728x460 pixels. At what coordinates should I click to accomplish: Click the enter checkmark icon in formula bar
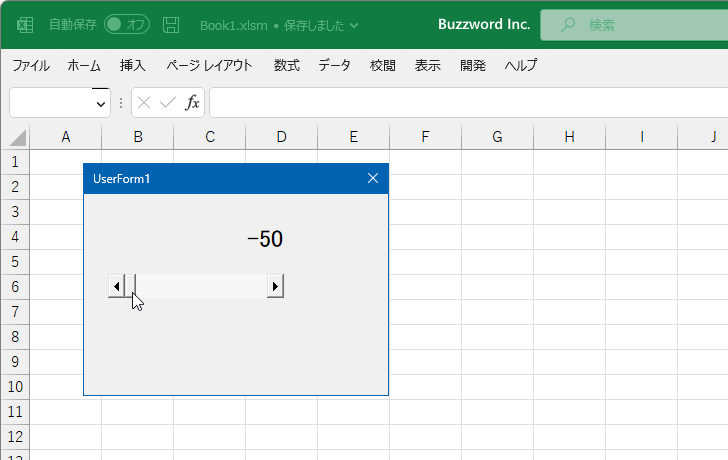point(168,102)
